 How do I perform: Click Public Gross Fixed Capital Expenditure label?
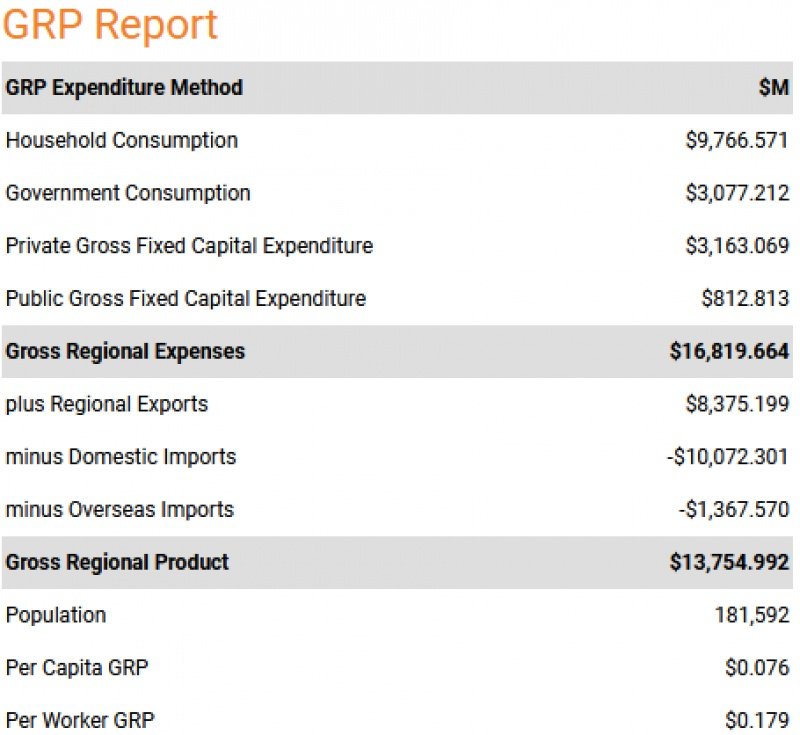(x=186, y=298)
